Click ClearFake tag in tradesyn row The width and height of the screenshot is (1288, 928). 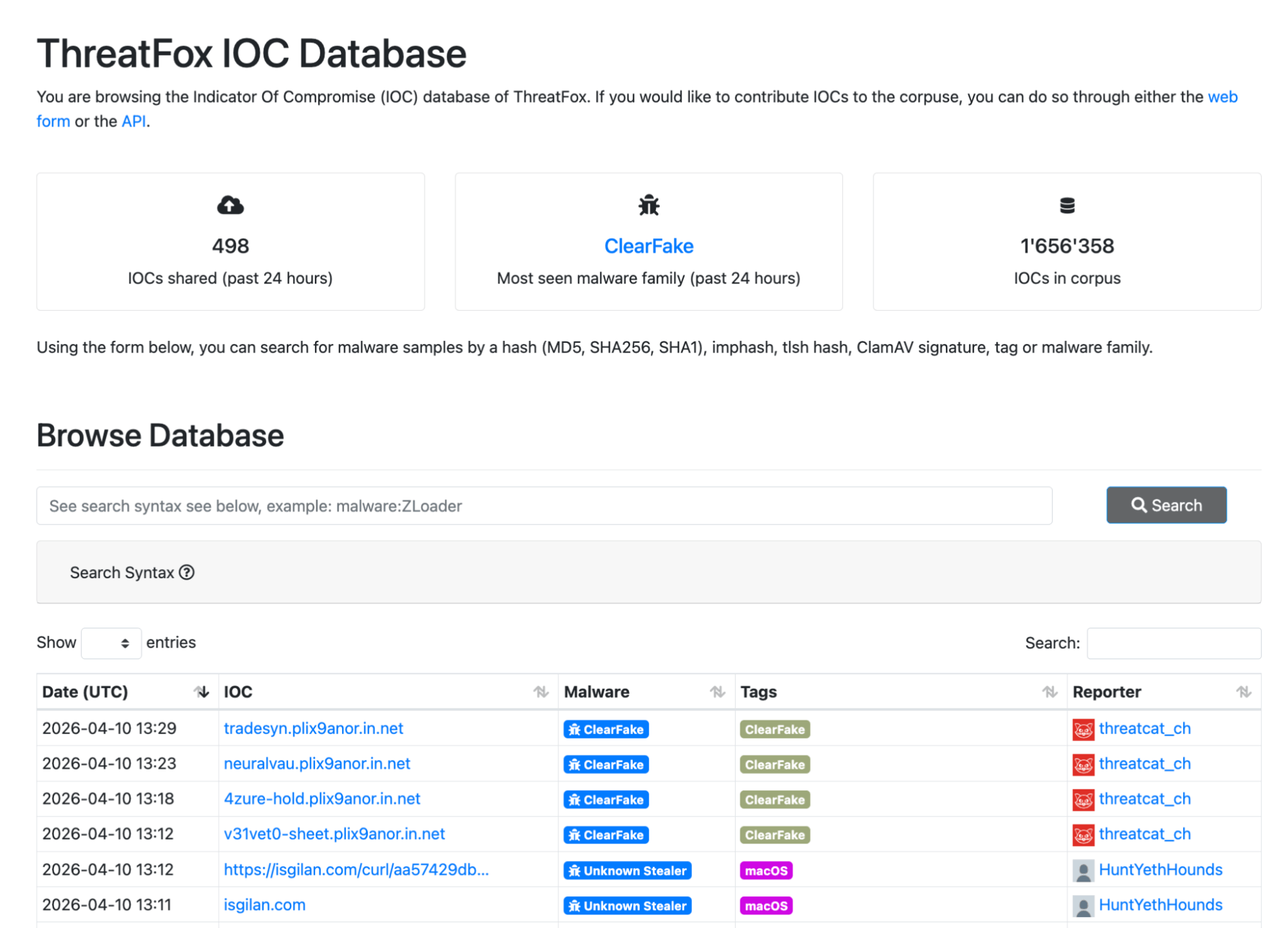(x=774, y=729)
